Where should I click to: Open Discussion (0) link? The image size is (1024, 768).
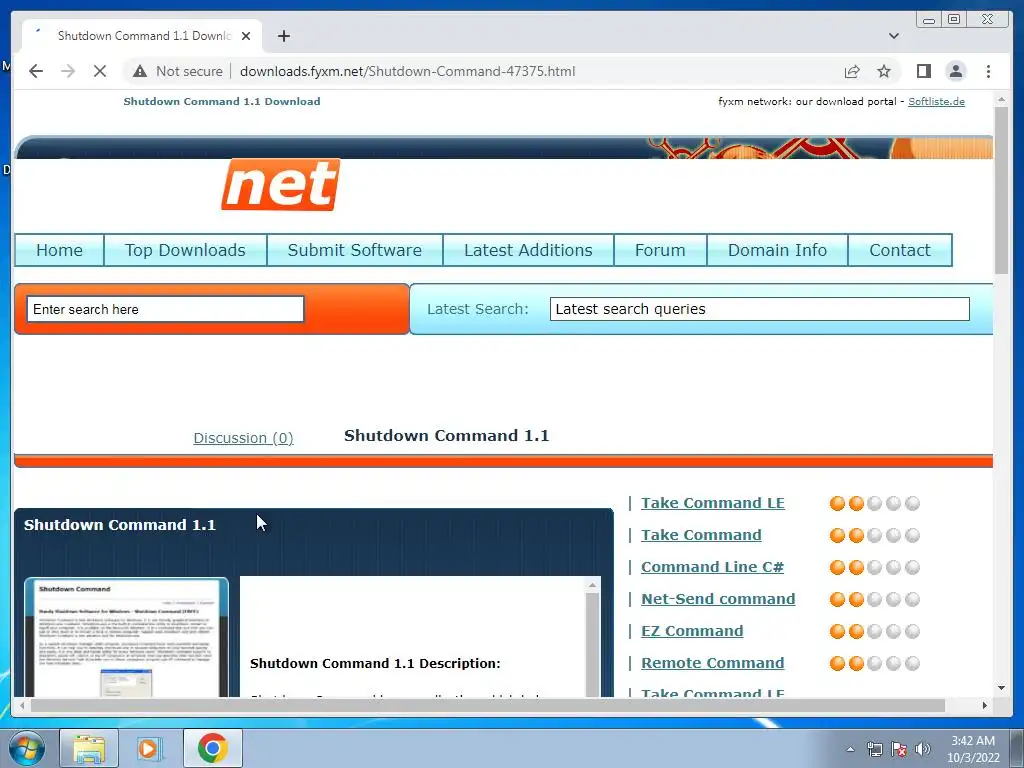tap(243, 438)
